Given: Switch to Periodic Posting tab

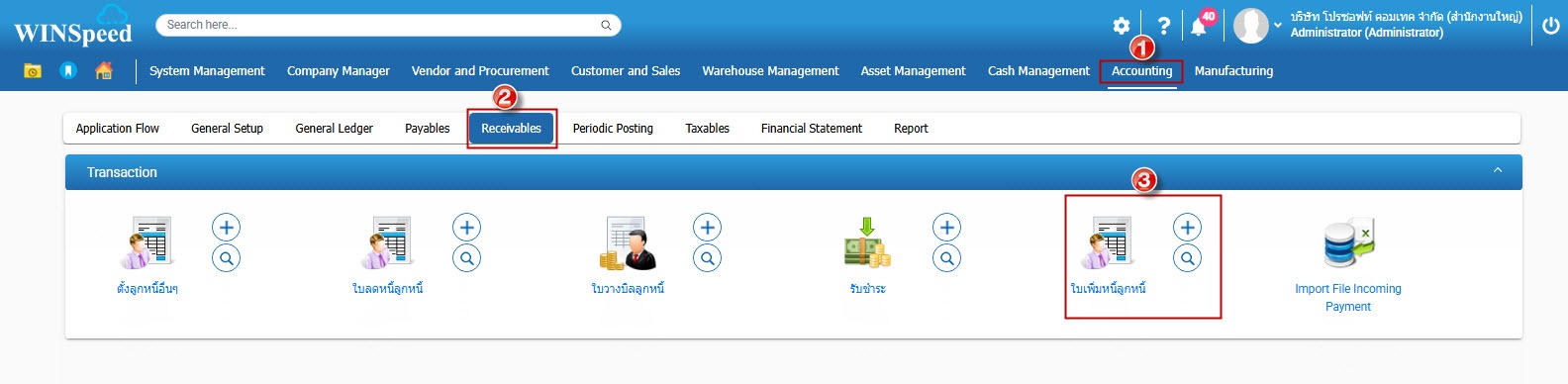Looking at the screenshot, I should pos(613,129).
